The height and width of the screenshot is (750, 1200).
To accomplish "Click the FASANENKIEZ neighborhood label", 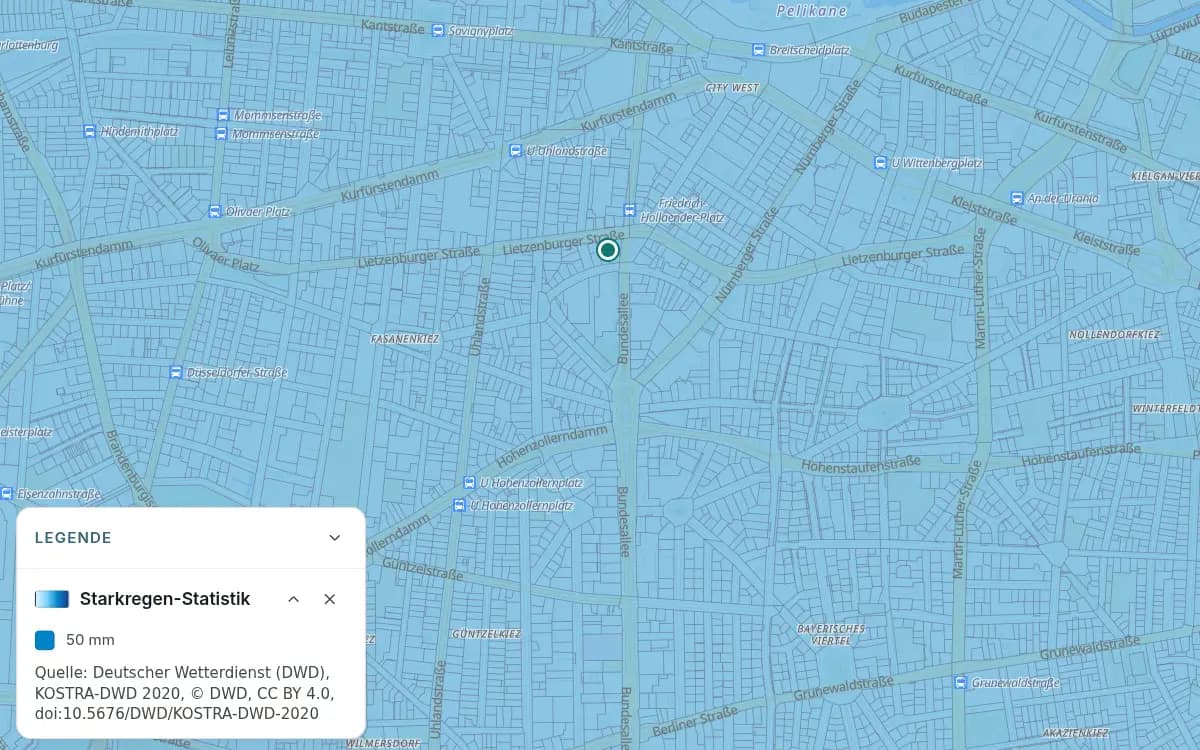I will click(x=406, y=339).
